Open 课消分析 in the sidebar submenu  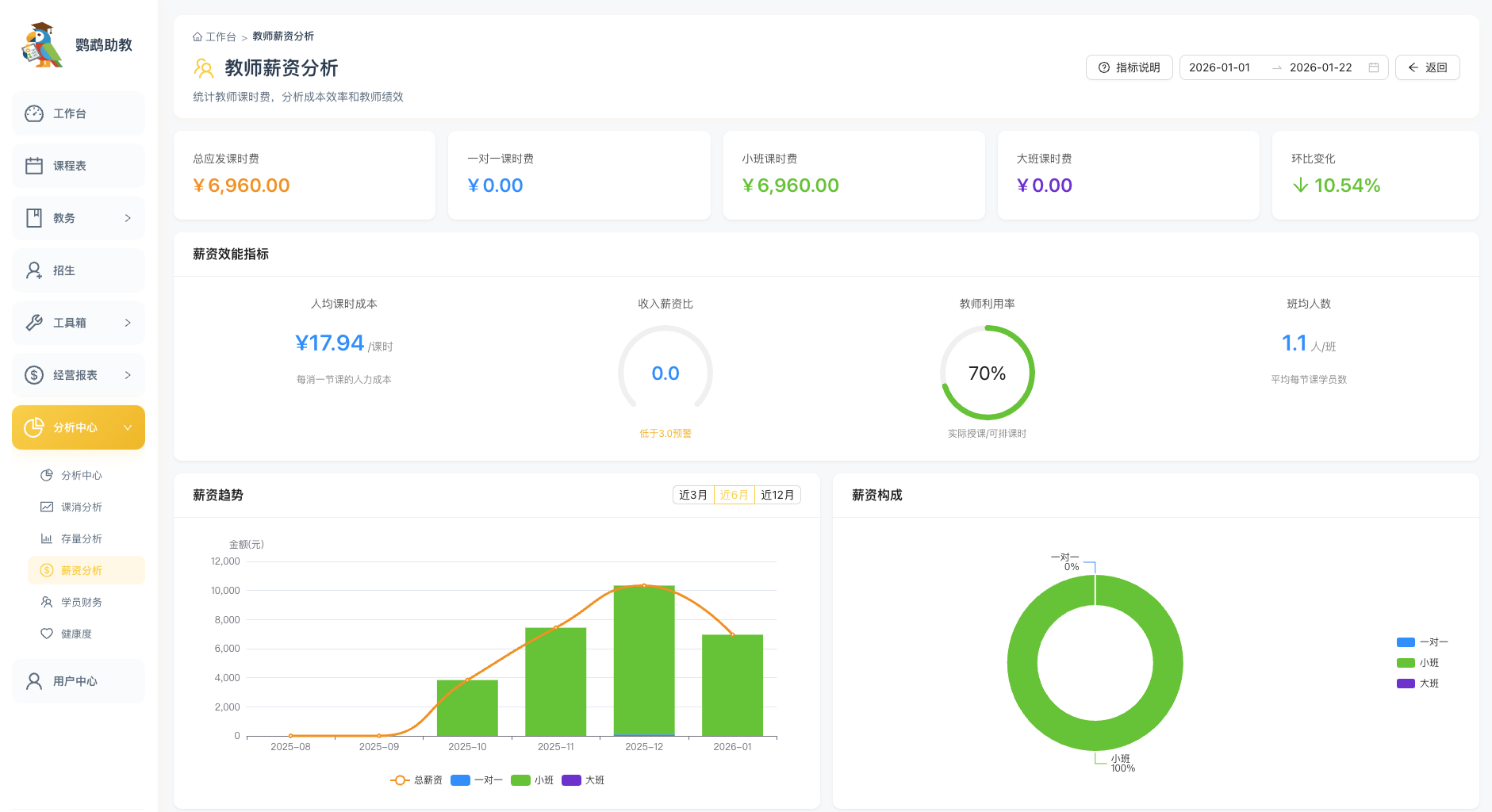coord(81,507)
